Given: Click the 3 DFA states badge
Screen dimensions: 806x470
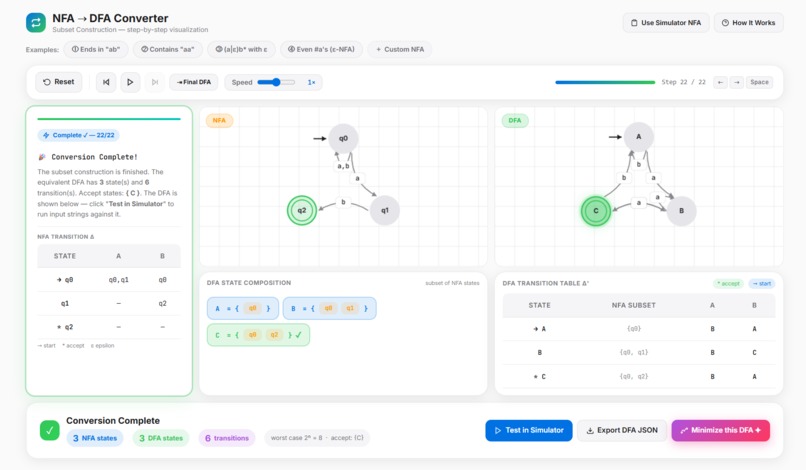Looking at the screenshot, I should pyautogui.click(x=161, y=438).
